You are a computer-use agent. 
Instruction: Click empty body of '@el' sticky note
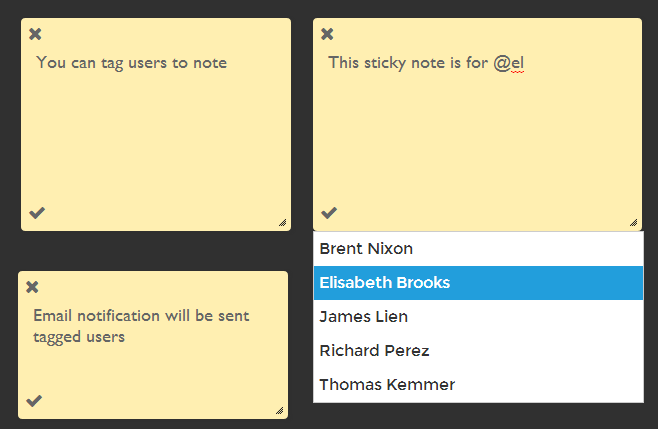477,139
